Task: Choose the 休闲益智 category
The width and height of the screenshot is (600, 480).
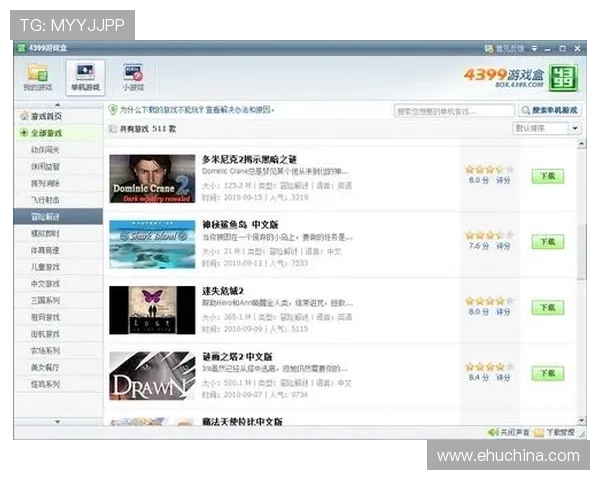Action: 58,167
